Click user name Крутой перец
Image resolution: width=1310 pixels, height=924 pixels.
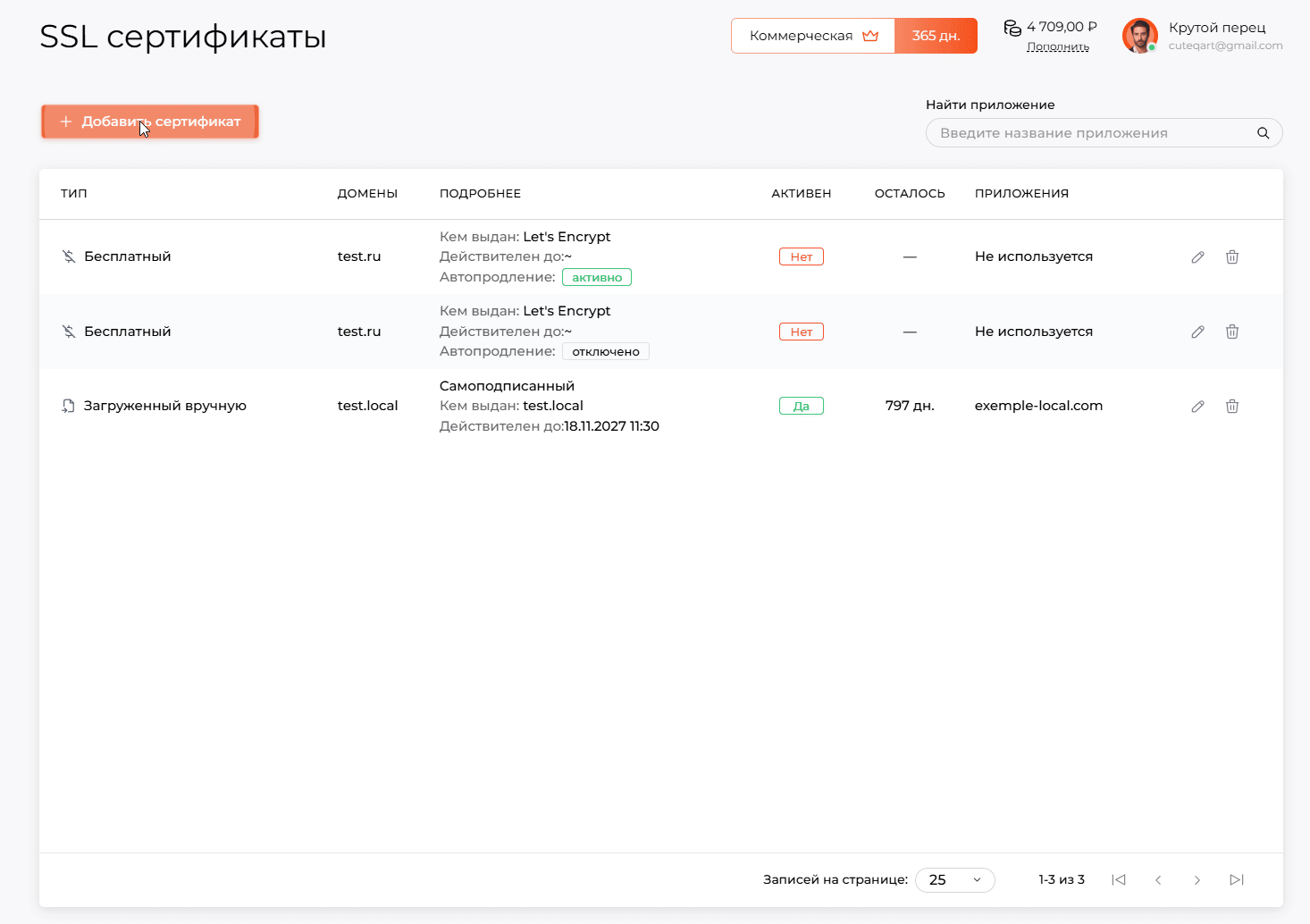[1217, 28]
